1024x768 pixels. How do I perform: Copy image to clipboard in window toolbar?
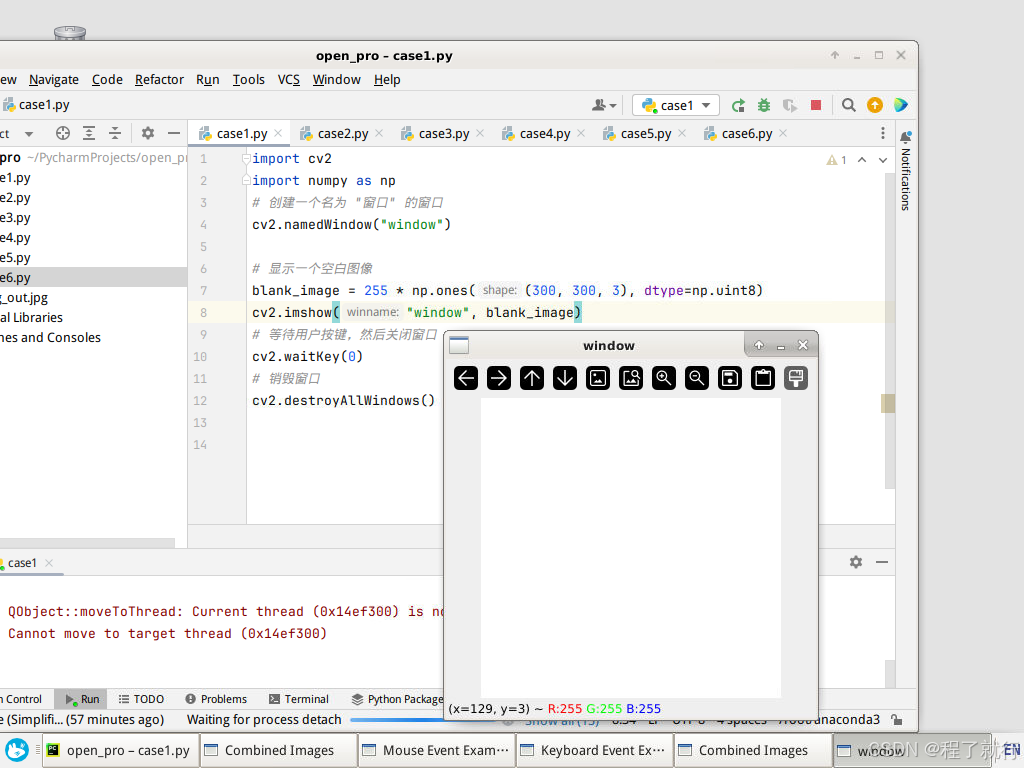[x=763, y=378]
